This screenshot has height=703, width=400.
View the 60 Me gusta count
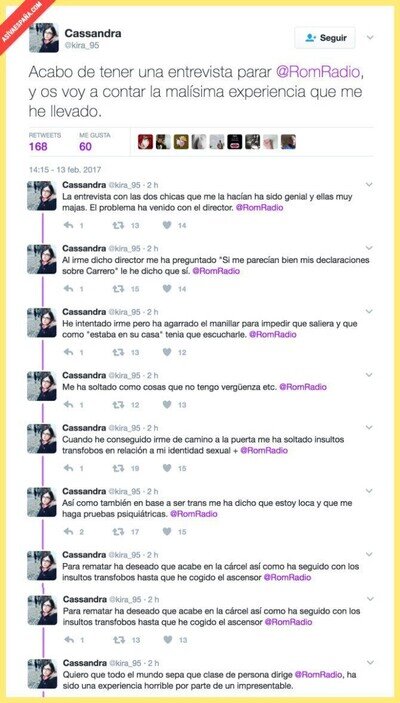click(x=86, y=147)
